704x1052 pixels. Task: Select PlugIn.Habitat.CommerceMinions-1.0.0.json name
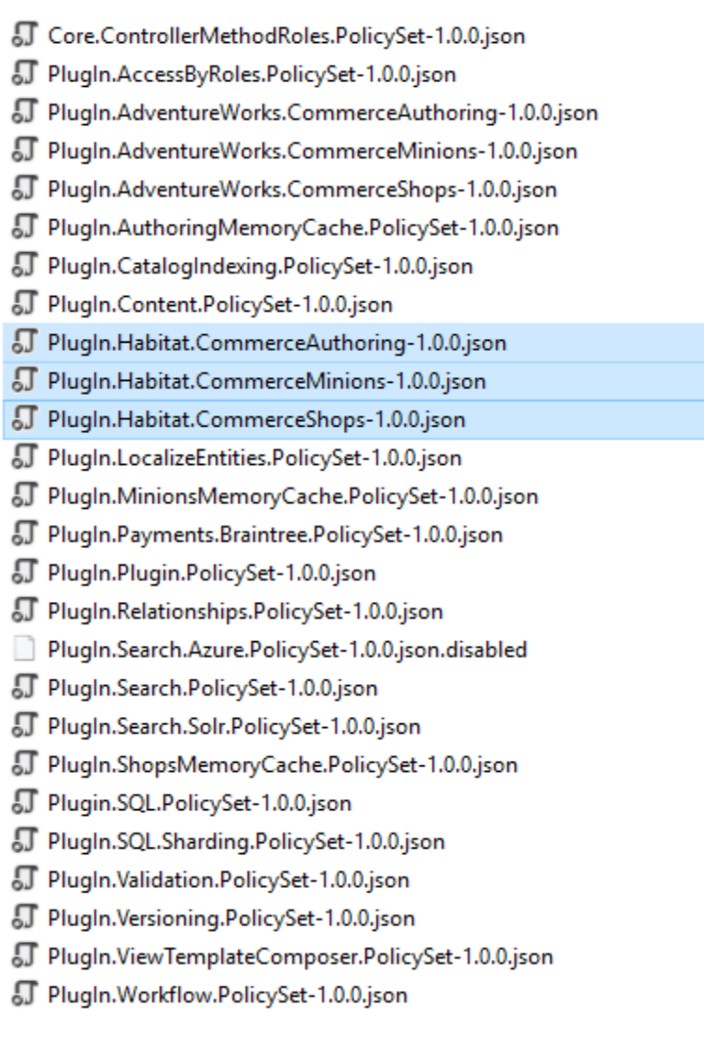(x=266, y=381)
